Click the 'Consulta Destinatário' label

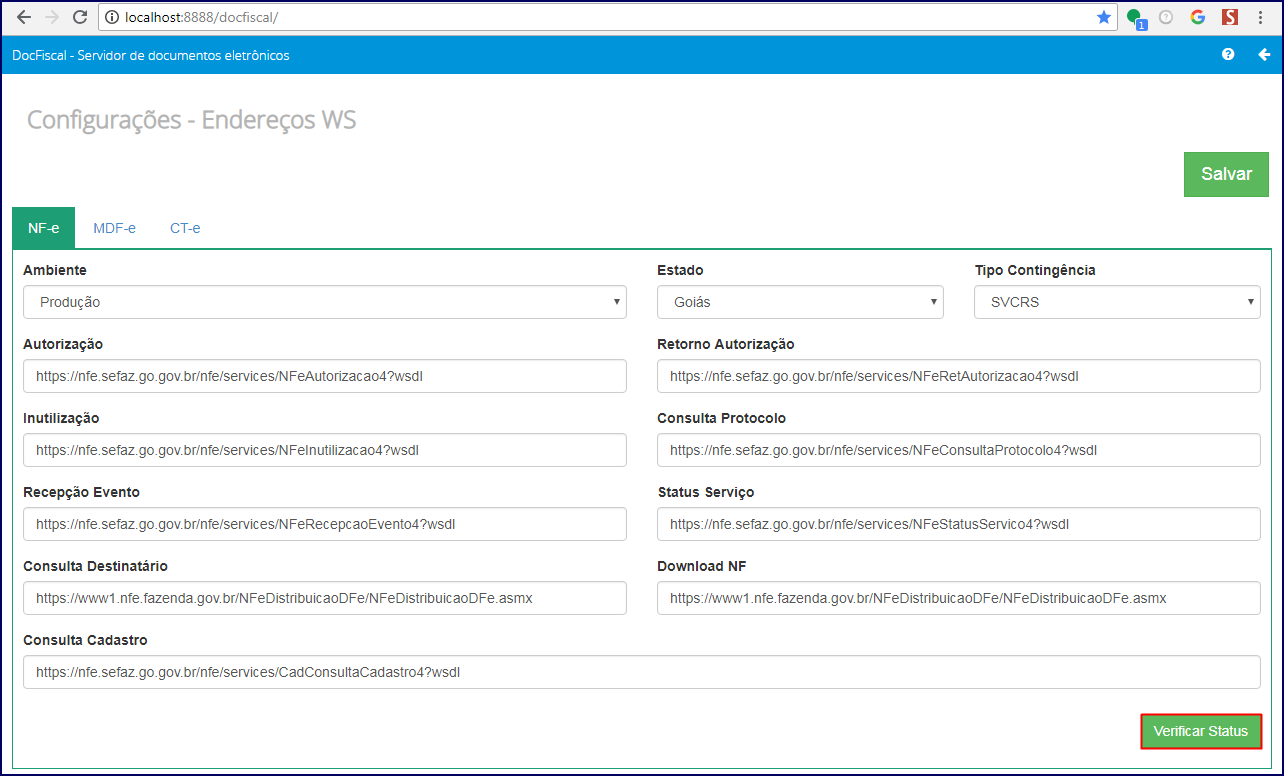pyautogui.click(x=96, y=566)
